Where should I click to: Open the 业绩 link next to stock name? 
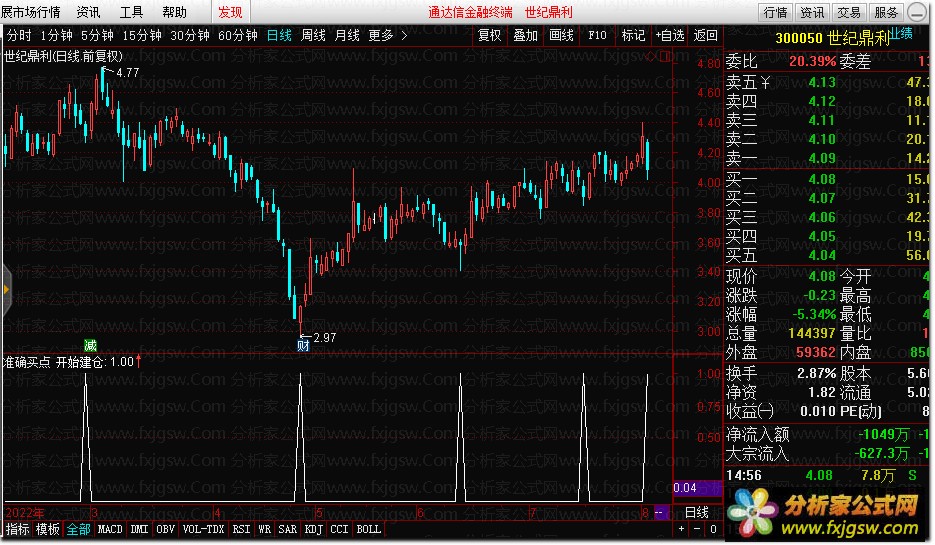[901, 33]
